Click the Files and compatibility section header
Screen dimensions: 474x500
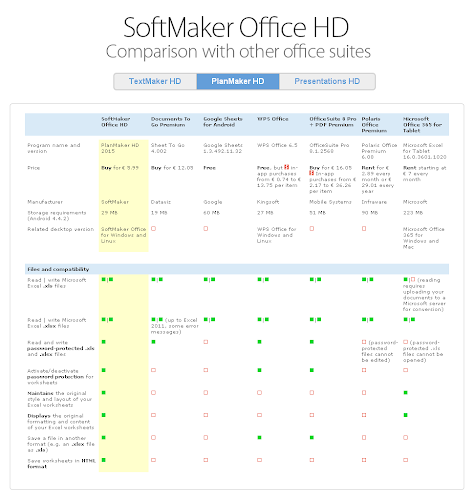58,269
